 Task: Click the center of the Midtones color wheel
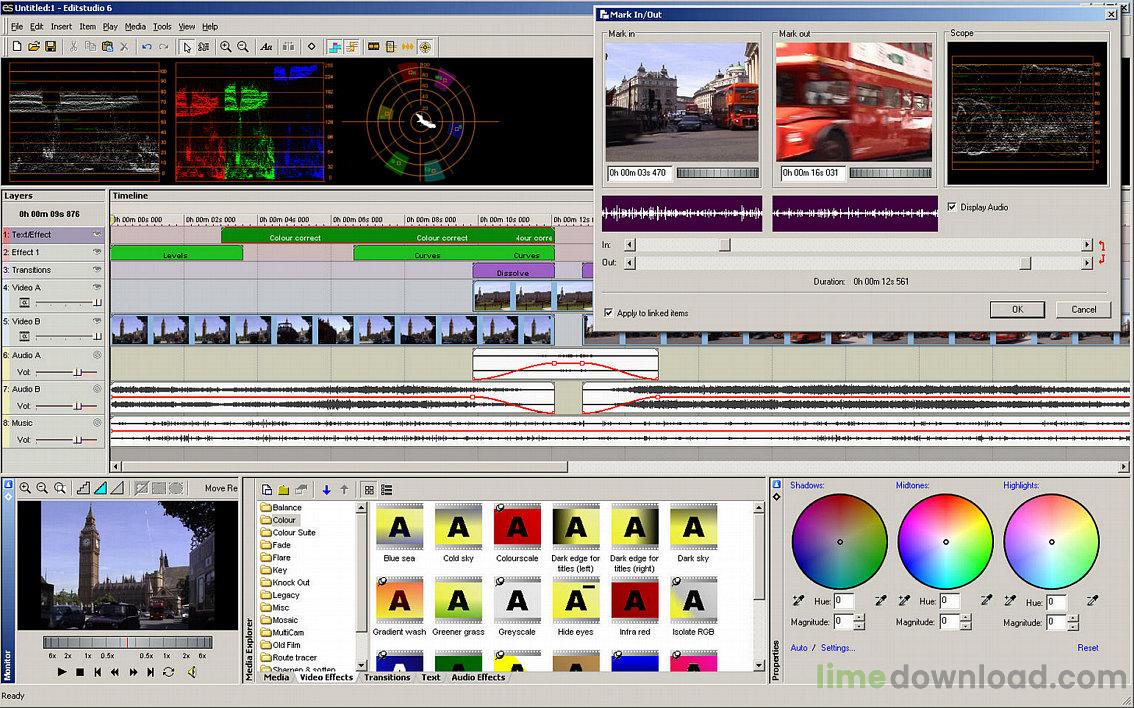[944, 544]
